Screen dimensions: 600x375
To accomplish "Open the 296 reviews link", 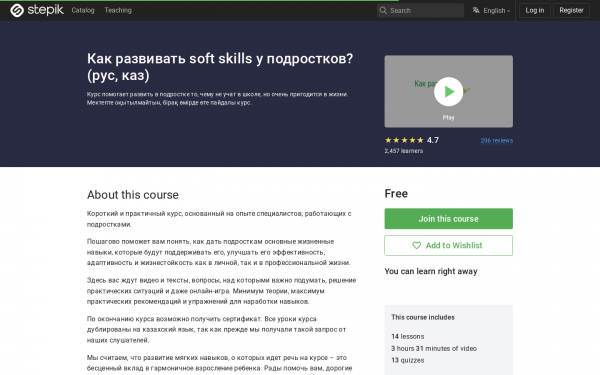I will 497,140.
